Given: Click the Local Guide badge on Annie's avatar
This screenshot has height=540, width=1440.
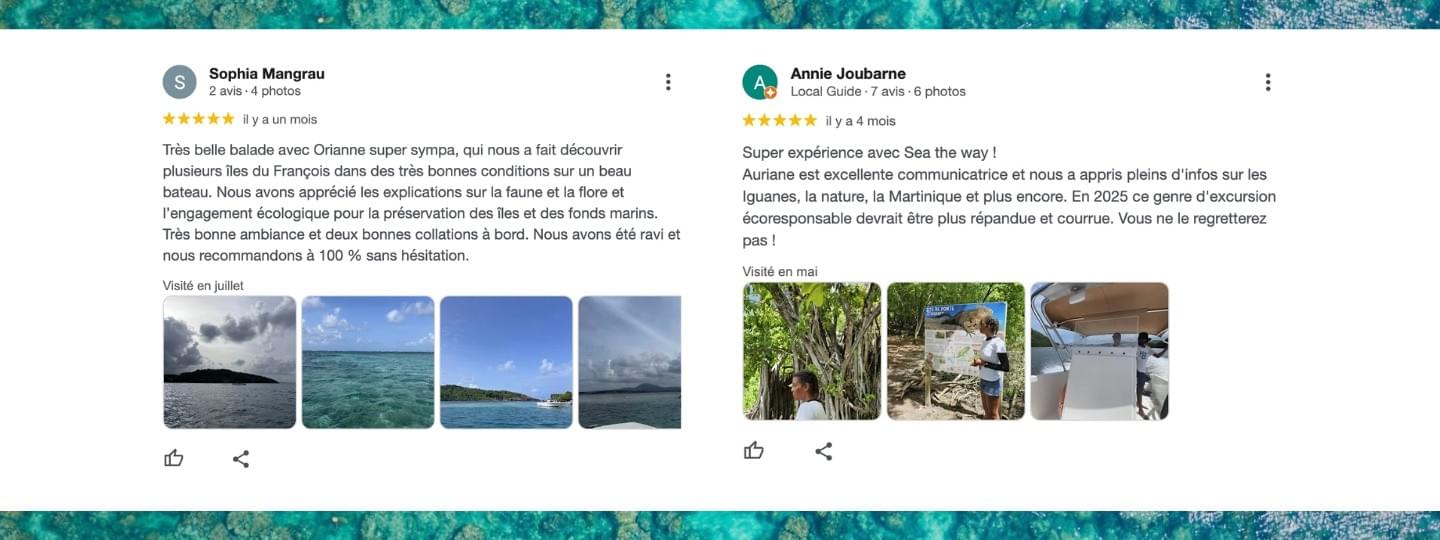Looking at the screenshot, I should coord(771,93).
